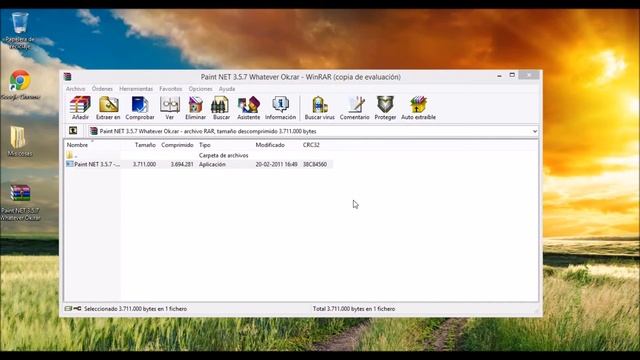Open the Herramientas menu

[136, 89]
